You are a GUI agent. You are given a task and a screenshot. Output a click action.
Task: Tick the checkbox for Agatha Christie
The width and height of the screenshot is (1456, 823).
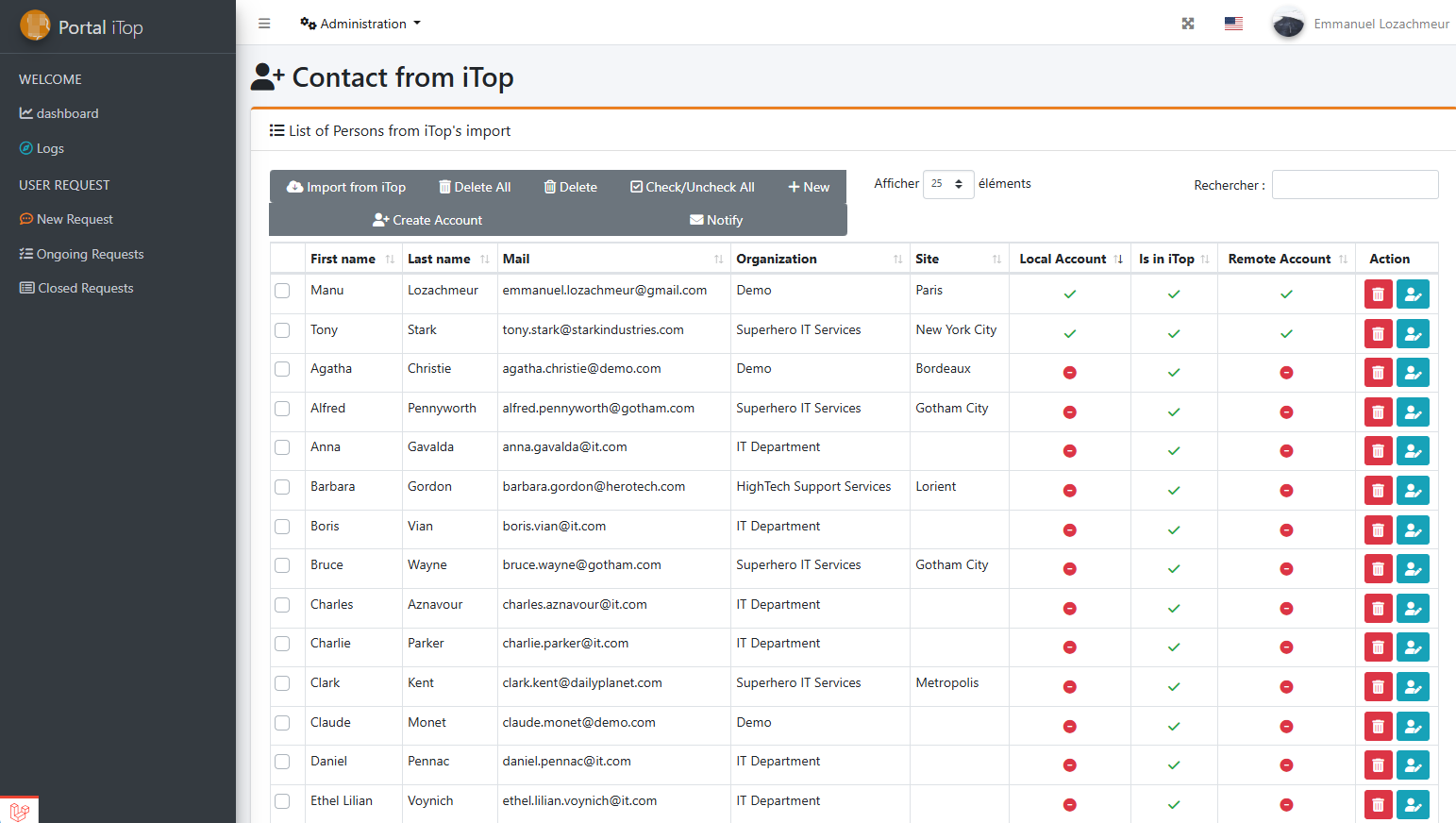coord(282,369)
